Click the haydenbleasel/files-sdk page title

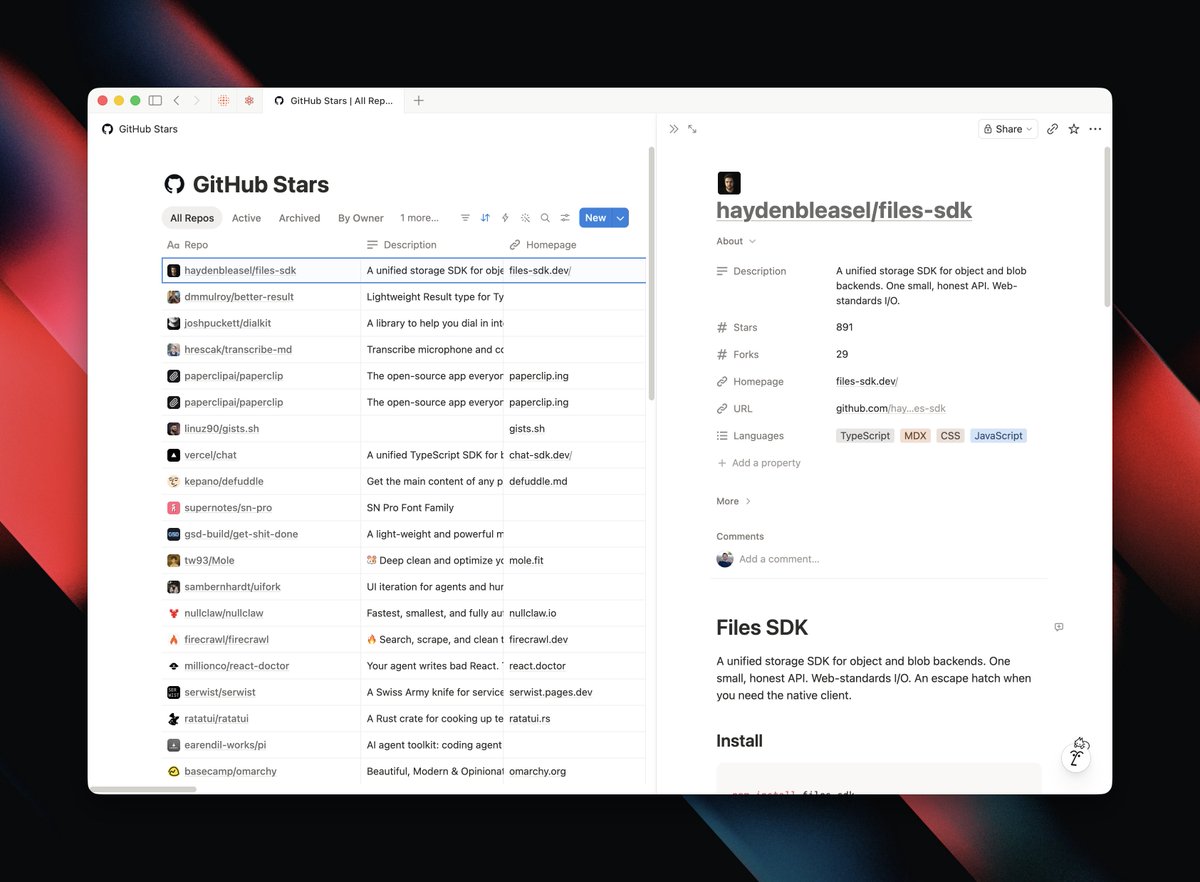pyautogui.click(x=844, y=210)
